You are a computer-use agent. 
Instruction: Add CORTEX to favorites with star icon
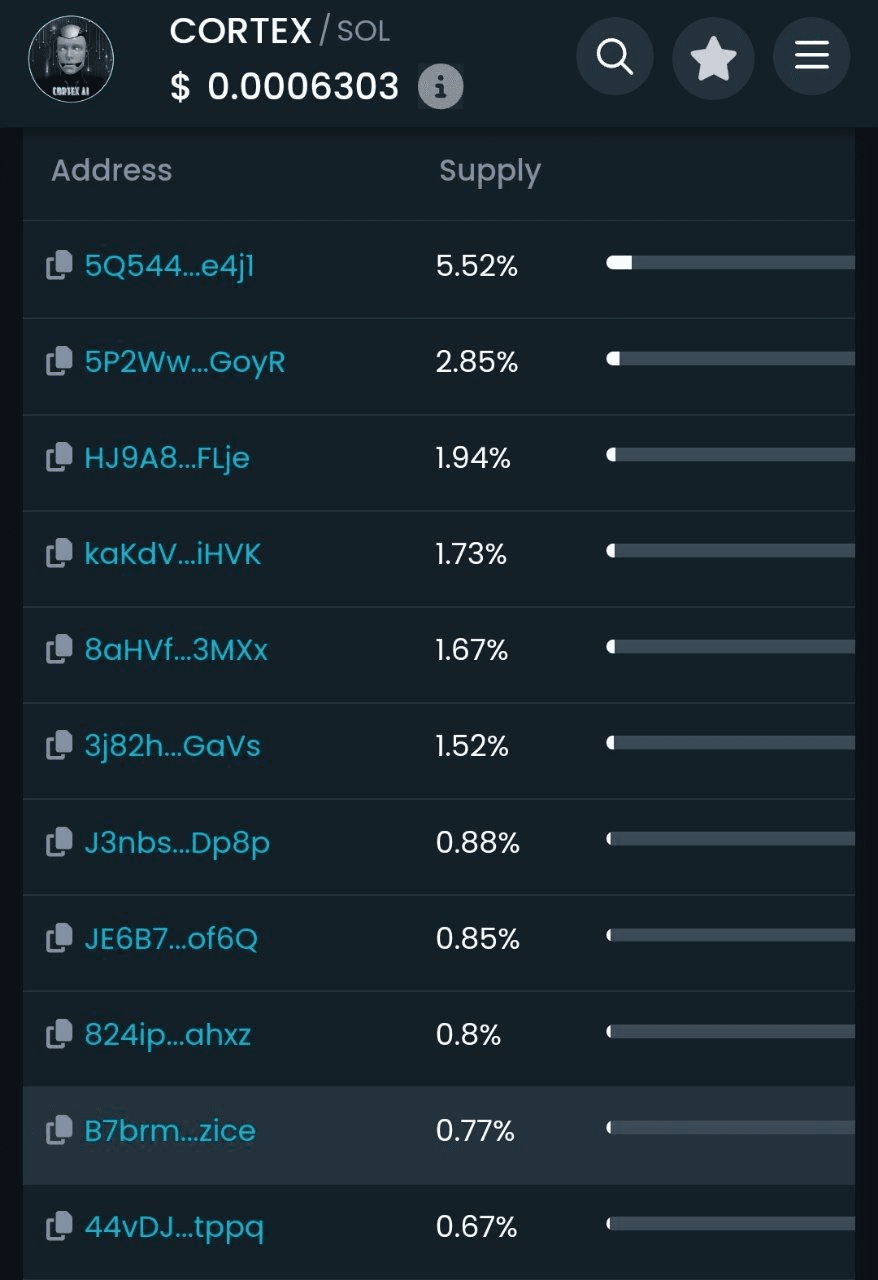[713, 58]
